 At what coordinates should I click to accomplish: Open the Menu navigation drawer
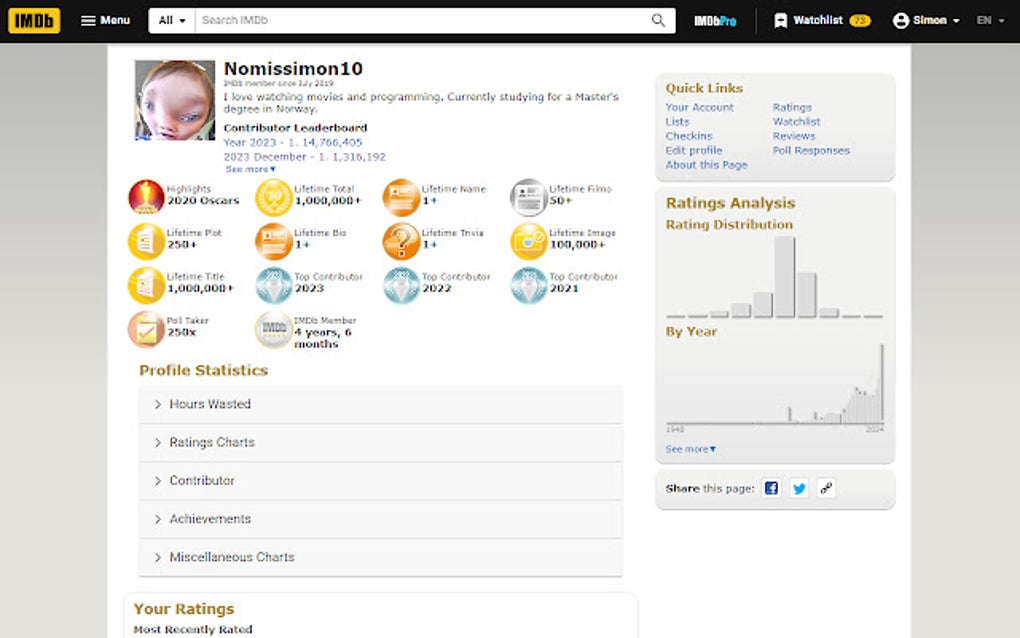[x=105, y=20]
